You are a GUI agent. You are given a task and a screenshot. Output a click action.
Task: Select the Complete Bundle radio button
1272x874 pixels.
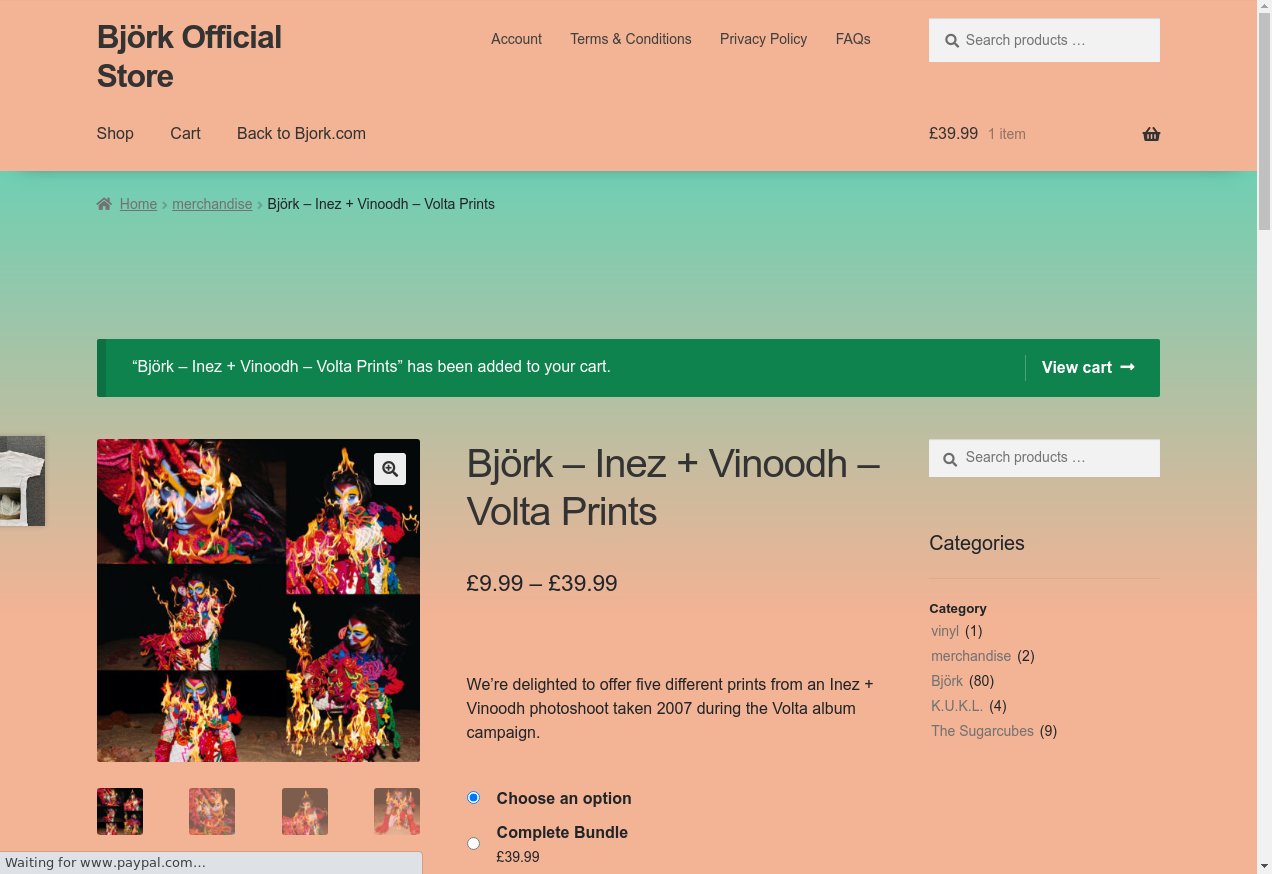pyautogui.click(x=473, y=843)
